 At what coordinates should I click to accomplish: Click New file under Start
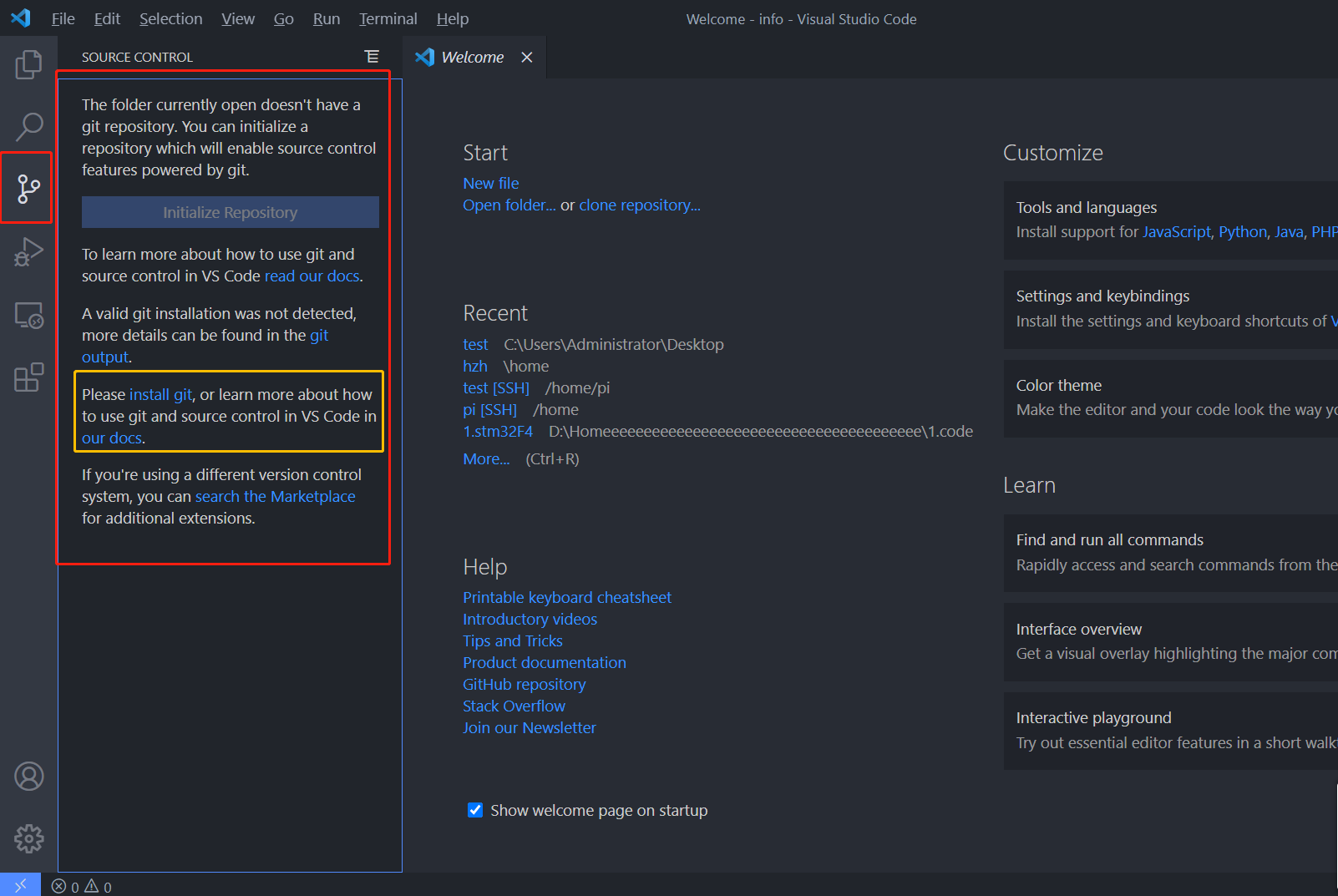[x=491, y=183]
